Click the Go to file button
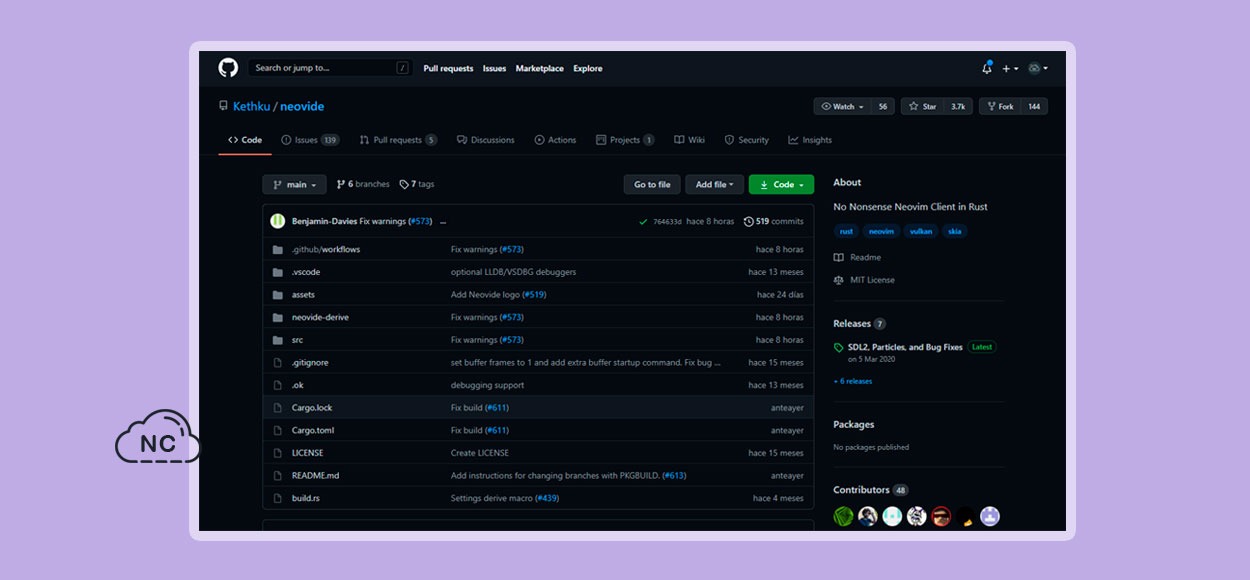This screenshot has height=580, width=1250. (652, 184)
